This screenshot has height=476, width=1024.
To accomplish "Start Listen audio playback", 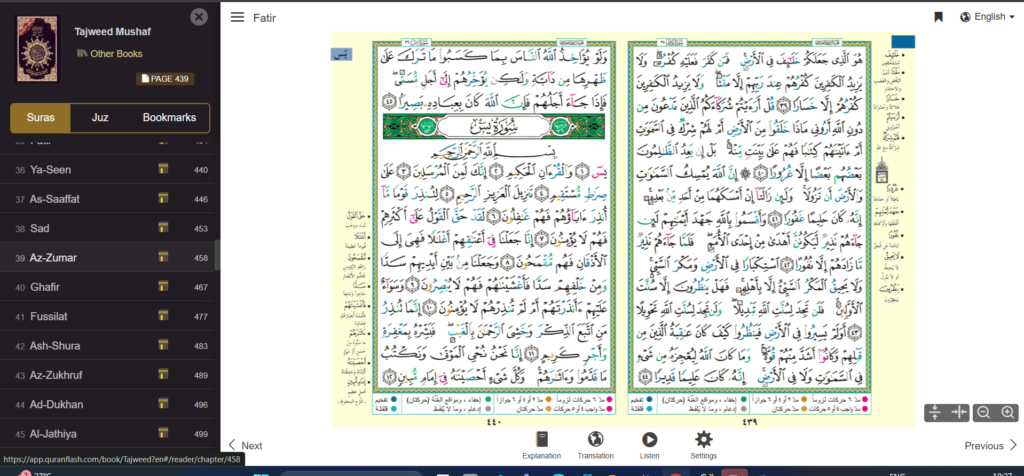I will point(649,445).
